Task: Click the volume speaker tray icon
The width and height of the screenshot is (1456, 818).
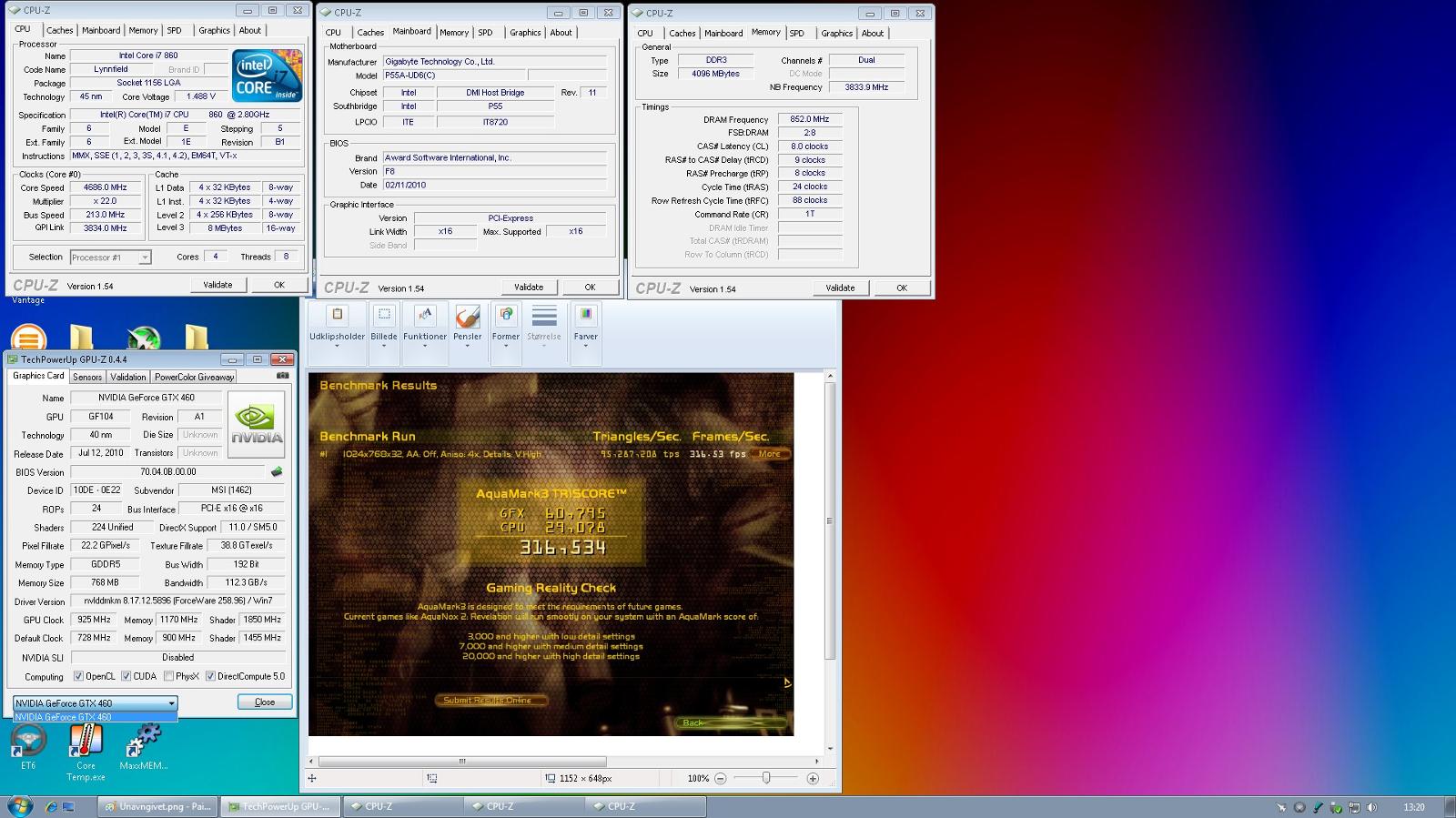Action: pyautogui.click(x=1372, y=807)
